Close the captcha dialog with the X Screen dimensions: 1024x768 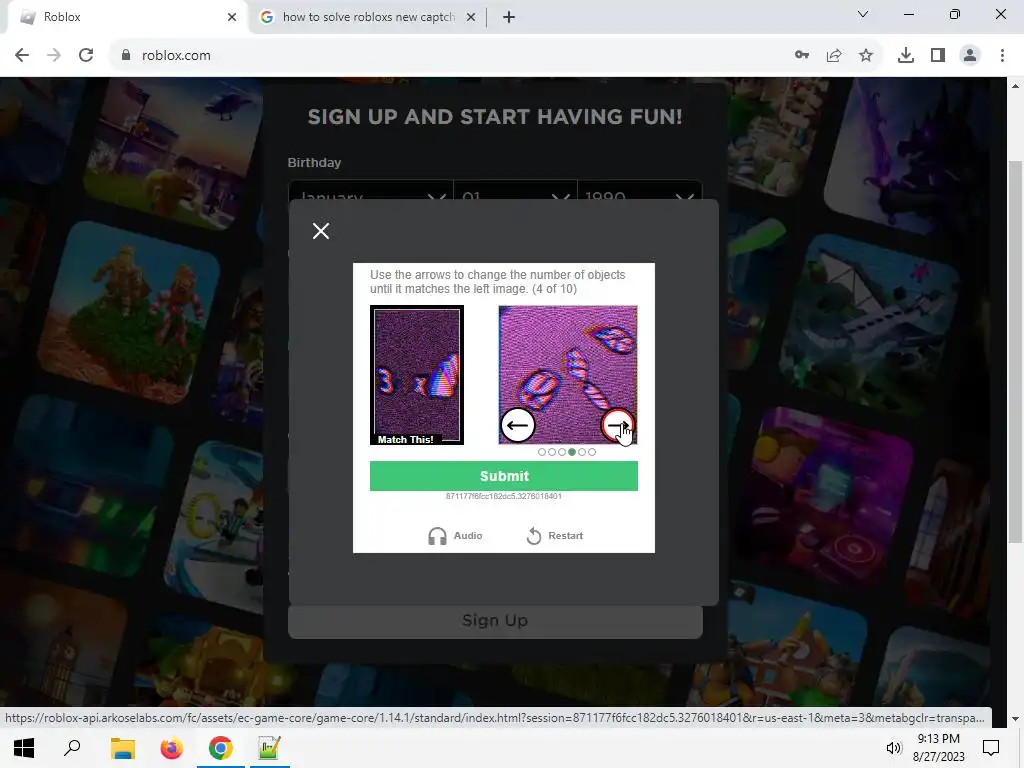click(321, 231)
